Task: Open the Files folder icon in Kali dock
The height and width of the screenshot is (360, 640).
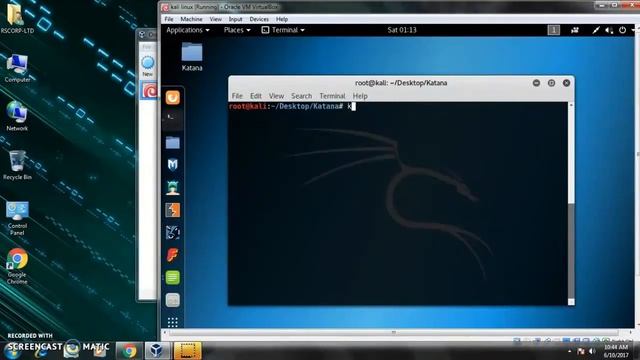Action: (173, 142)
